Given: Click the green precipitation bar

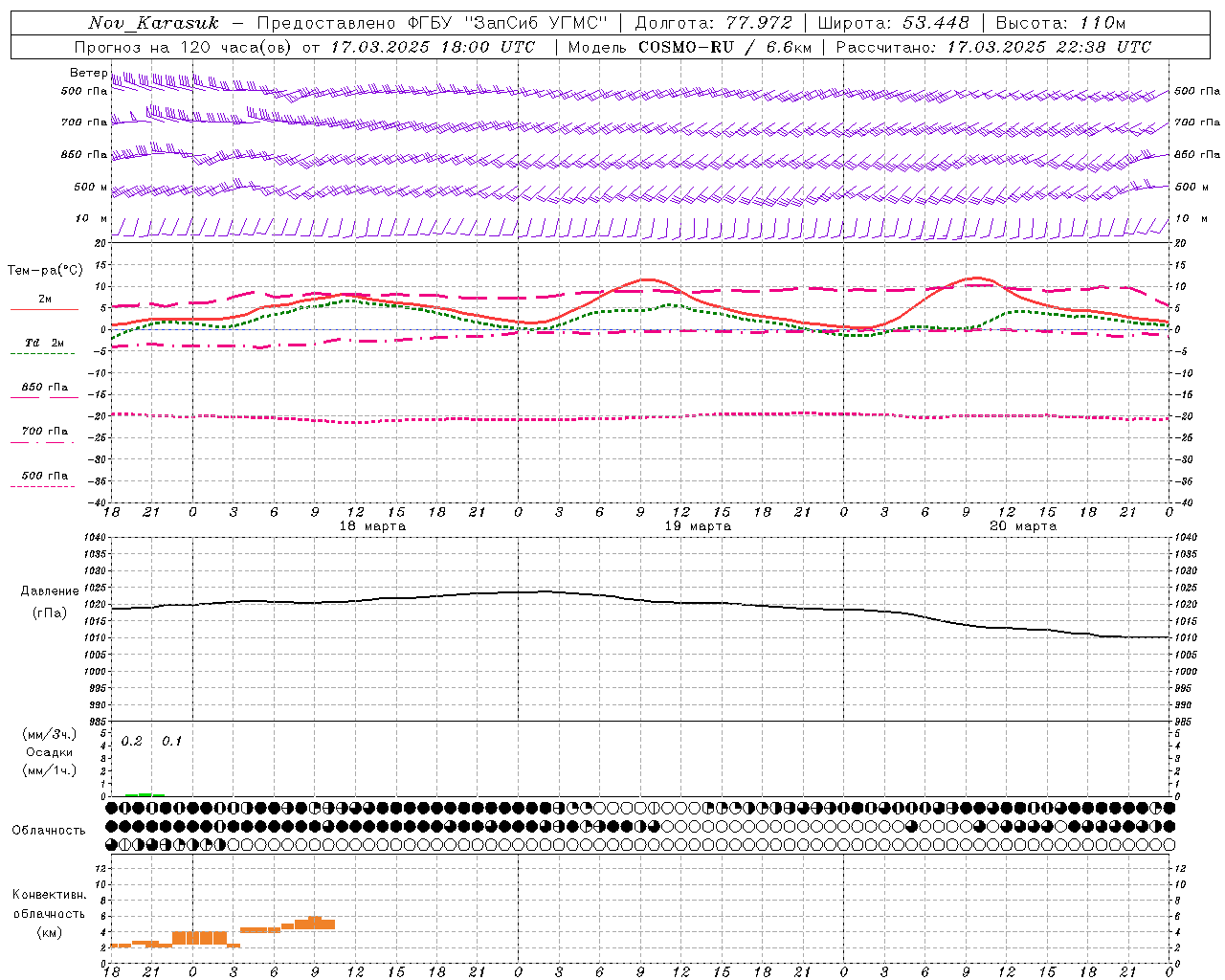Looking at the screenshot, I should [145, 794].
